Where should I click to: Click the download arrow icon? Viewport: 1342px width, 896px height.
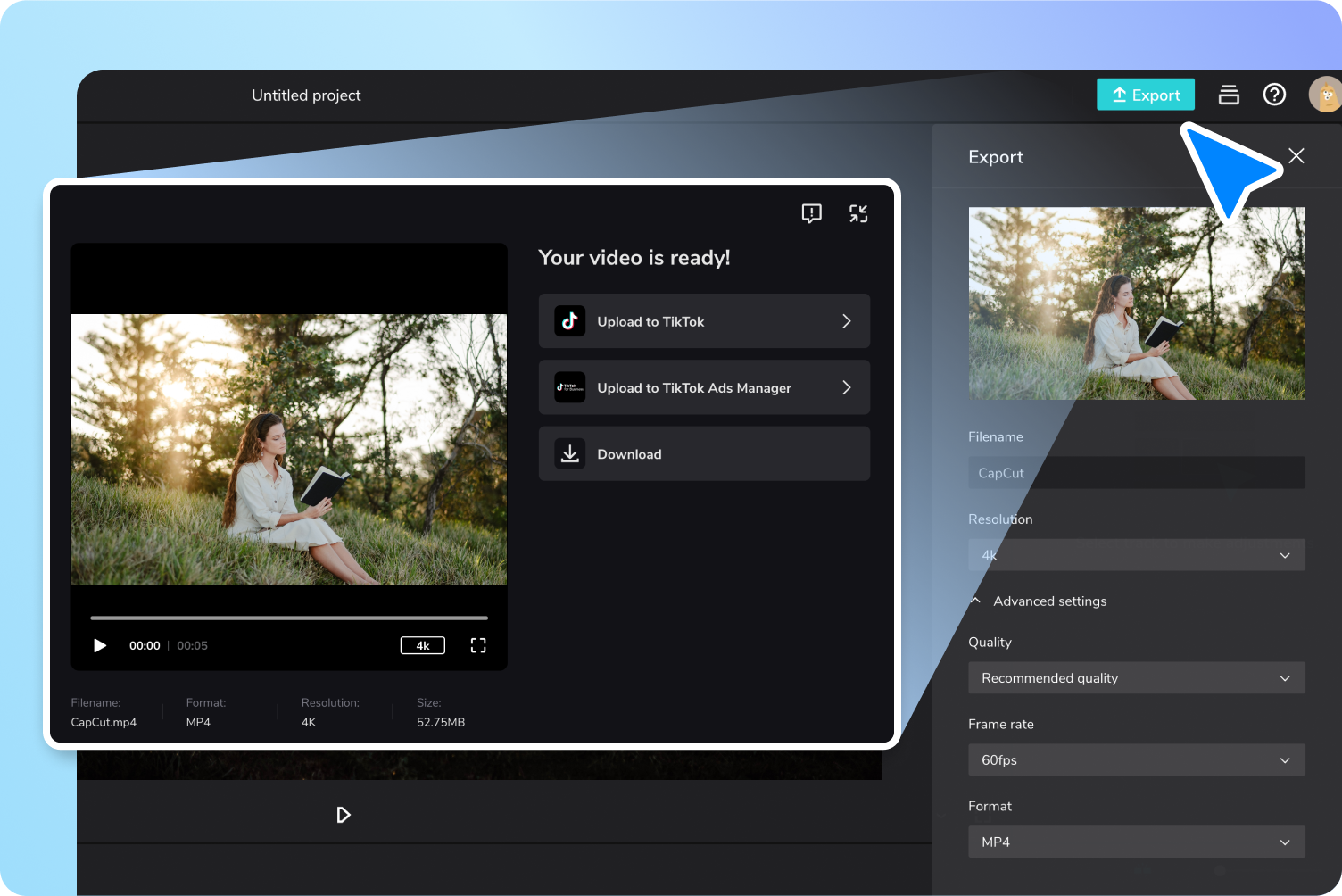(570, 453)
